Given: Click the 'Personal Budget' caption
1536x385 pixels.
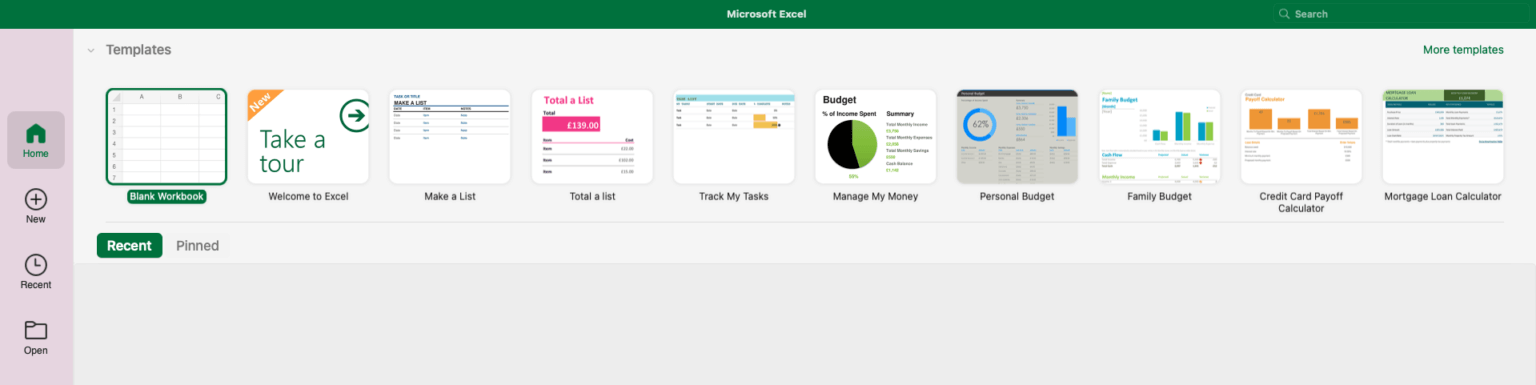Looking at the screenshot, I should 1017,197.
